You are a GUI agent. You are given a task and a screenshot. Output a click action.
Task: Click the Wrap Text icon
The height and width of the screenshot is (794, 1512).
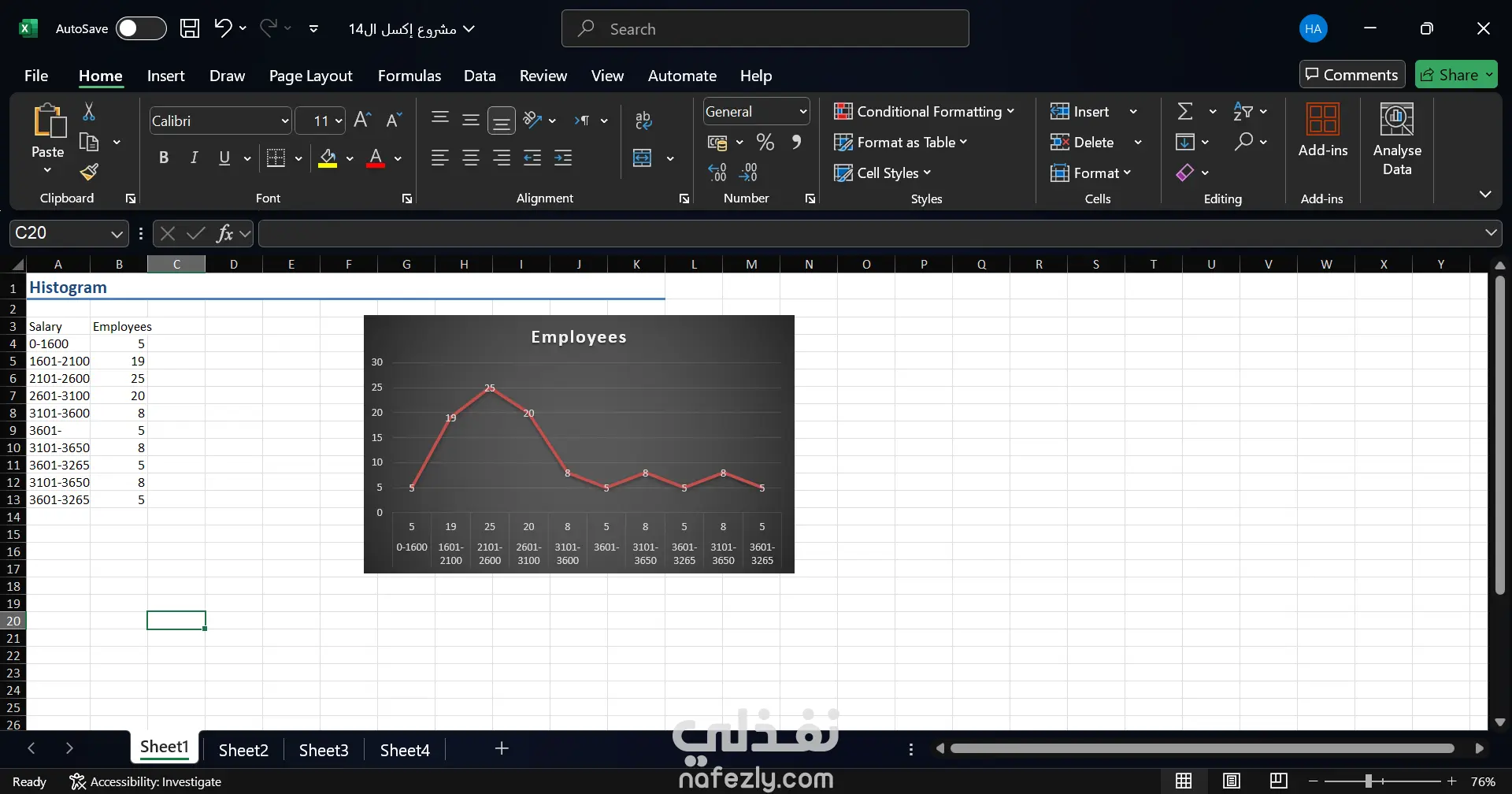pos(643,120)
